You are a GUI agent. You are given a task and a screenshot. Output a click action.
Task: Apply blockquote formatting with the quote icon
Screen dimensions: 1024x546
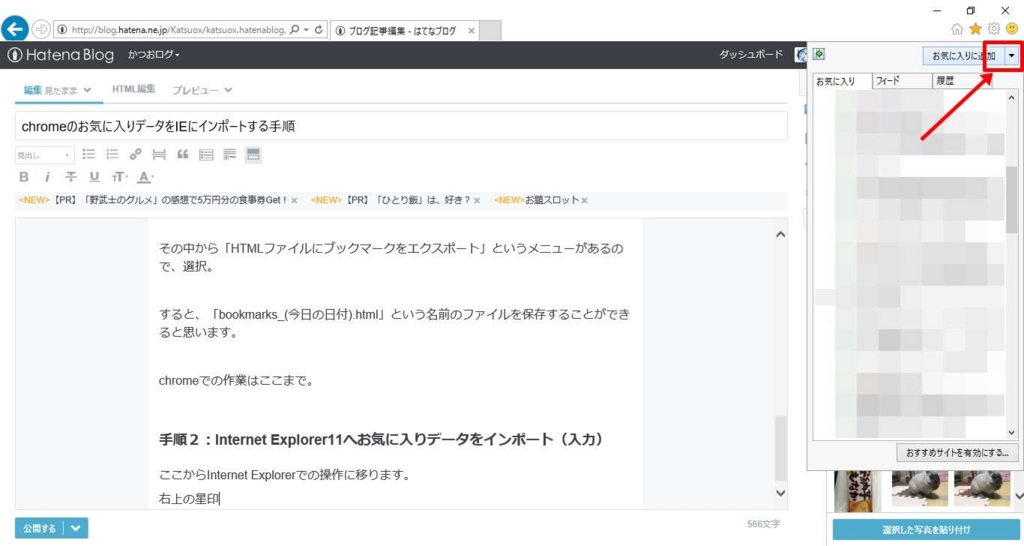click(x=183, y=154)
